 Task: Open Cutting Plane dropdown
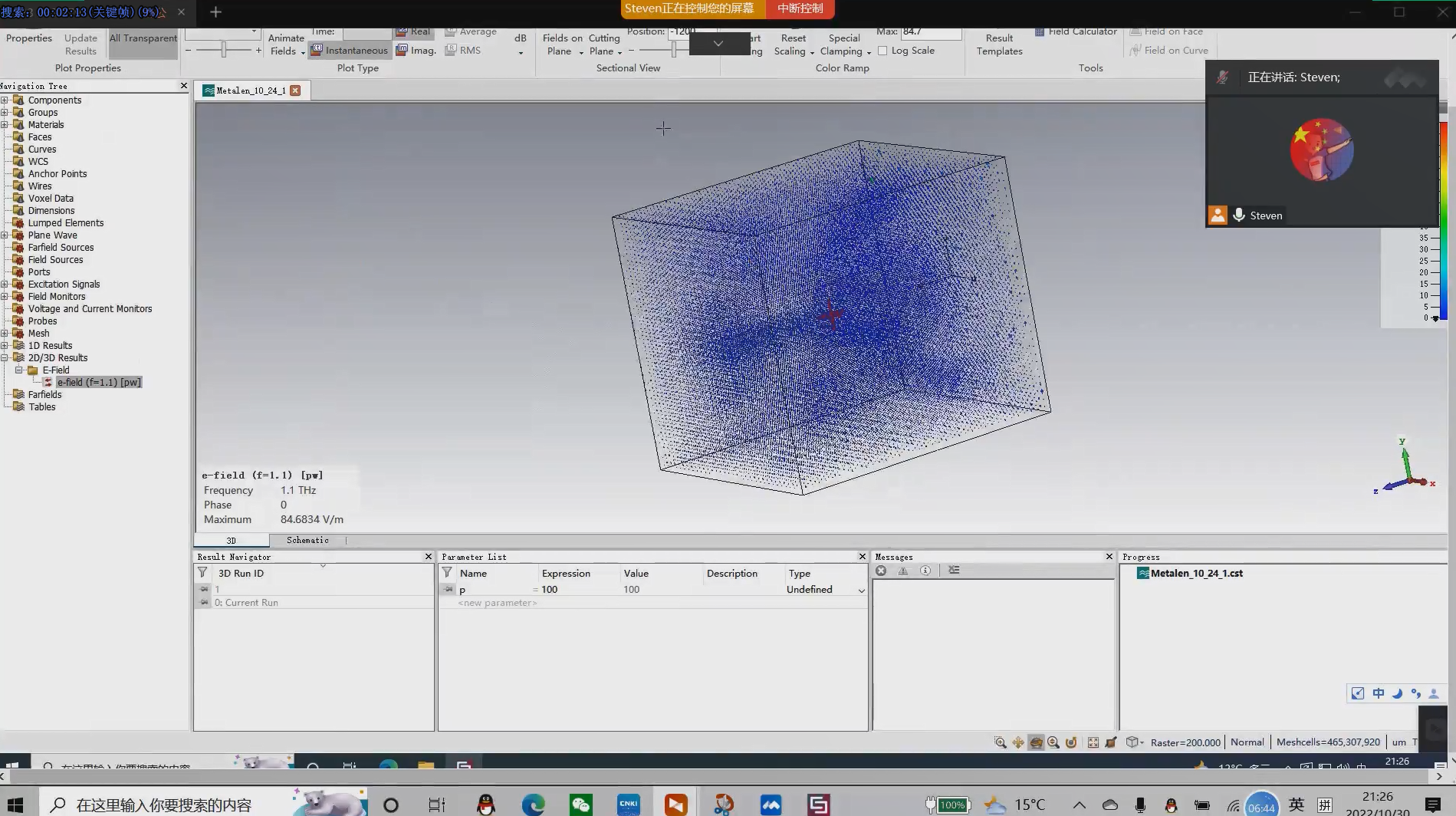click(x=605, y=44)
